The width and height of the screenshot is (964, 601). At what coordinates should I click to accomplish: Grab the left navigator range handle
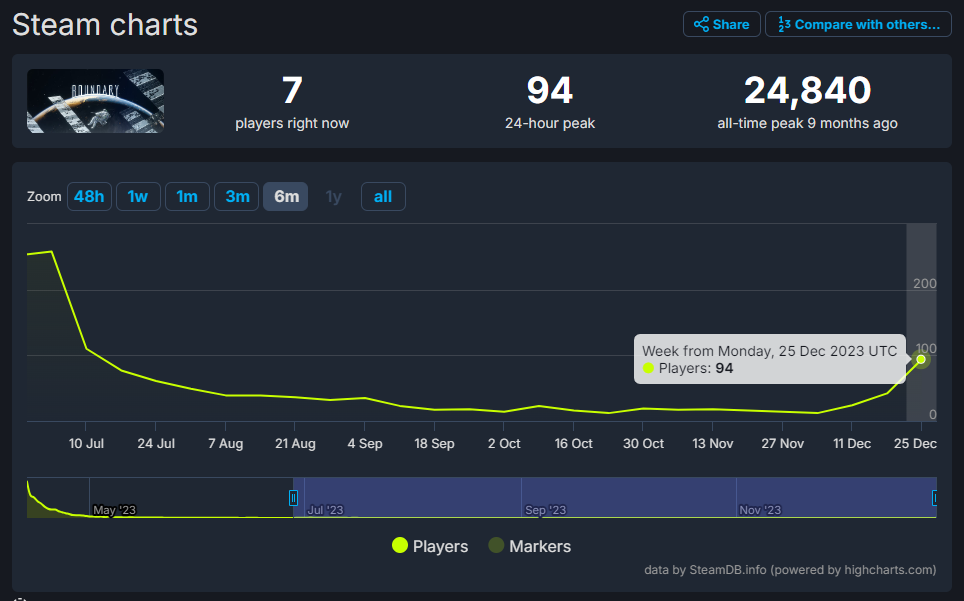(293, 498)
